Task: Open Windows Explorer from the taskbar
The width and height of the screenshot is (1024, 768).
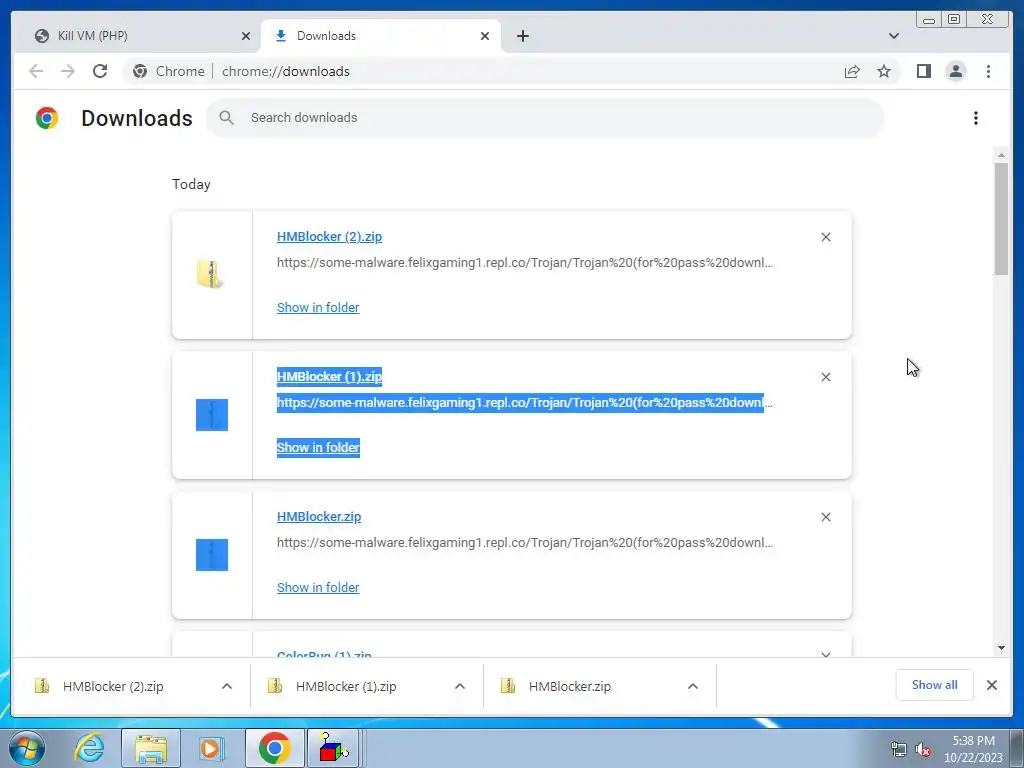Action: coord(151,748)
